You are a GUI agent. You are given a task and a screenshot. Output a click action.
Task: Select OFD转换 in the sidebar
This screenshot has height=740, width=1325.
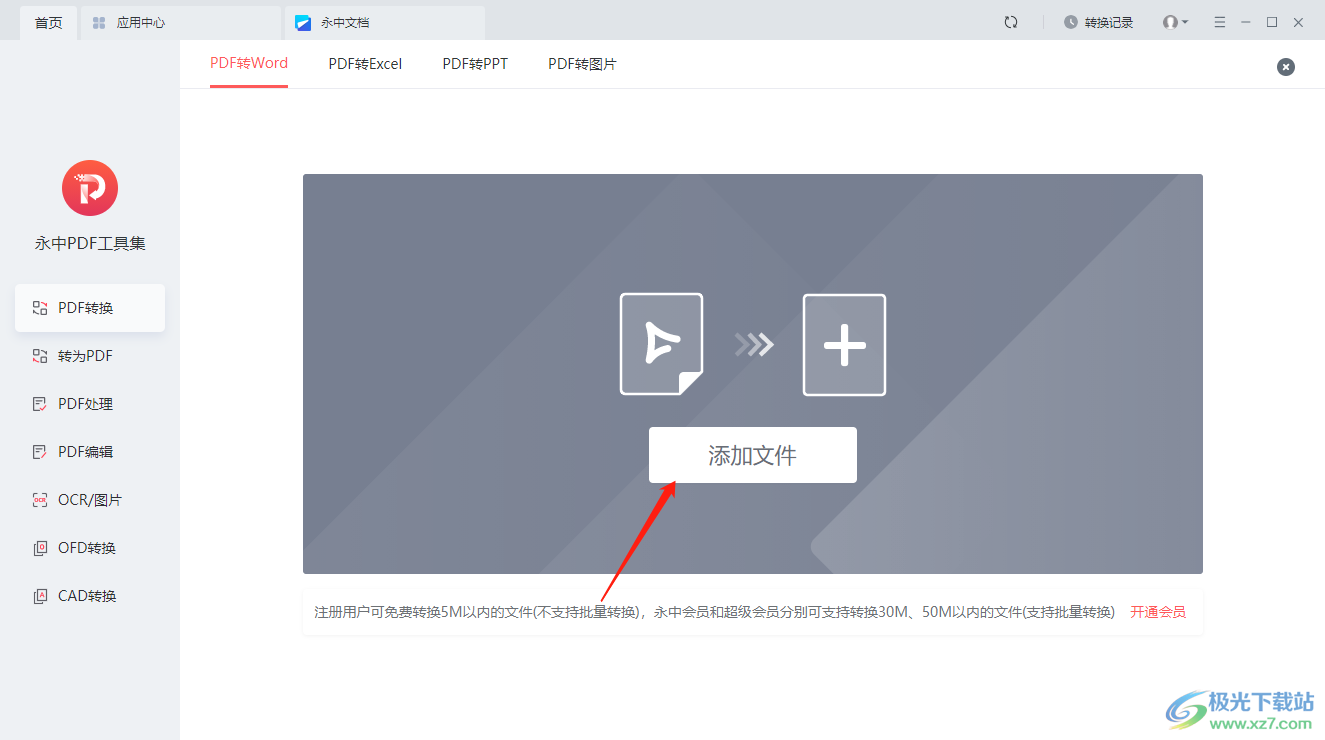tap(90, 548)
